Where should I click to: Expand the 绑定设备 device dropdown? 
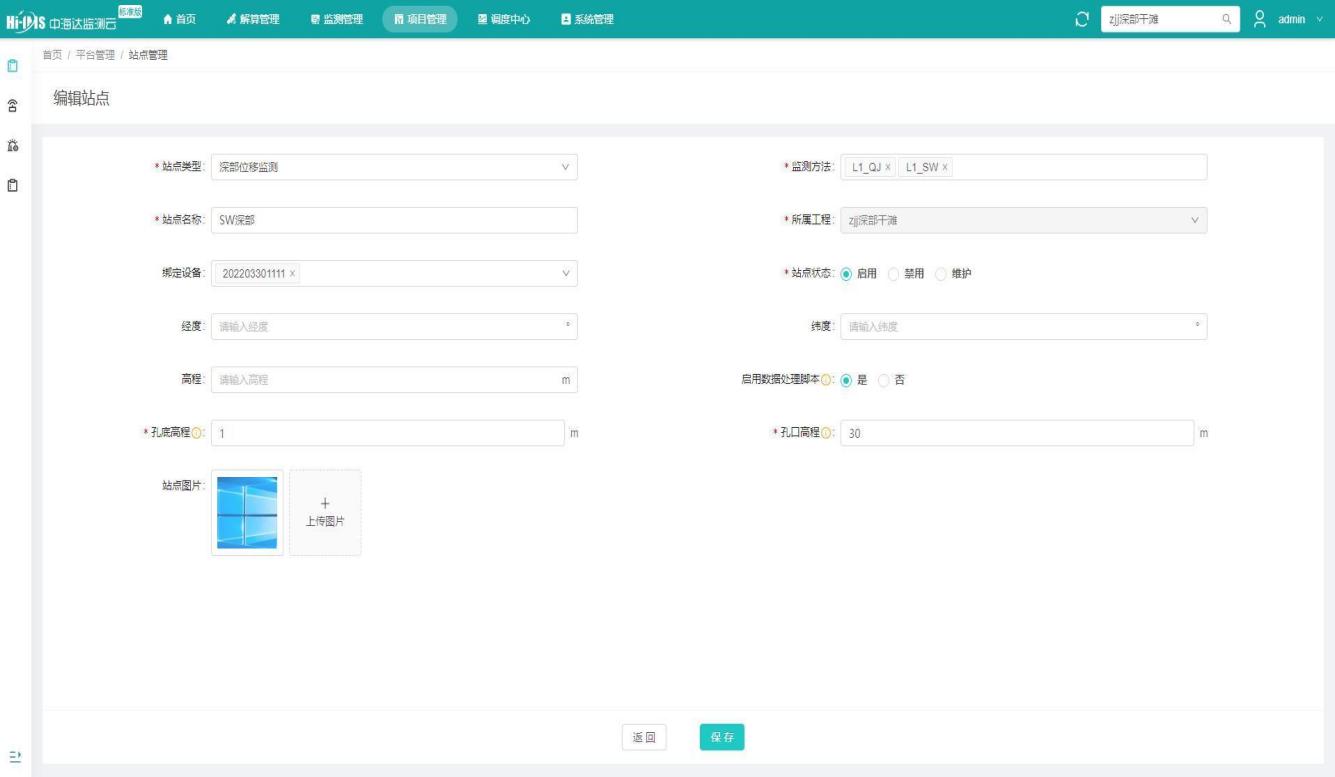tap(565, 274)
